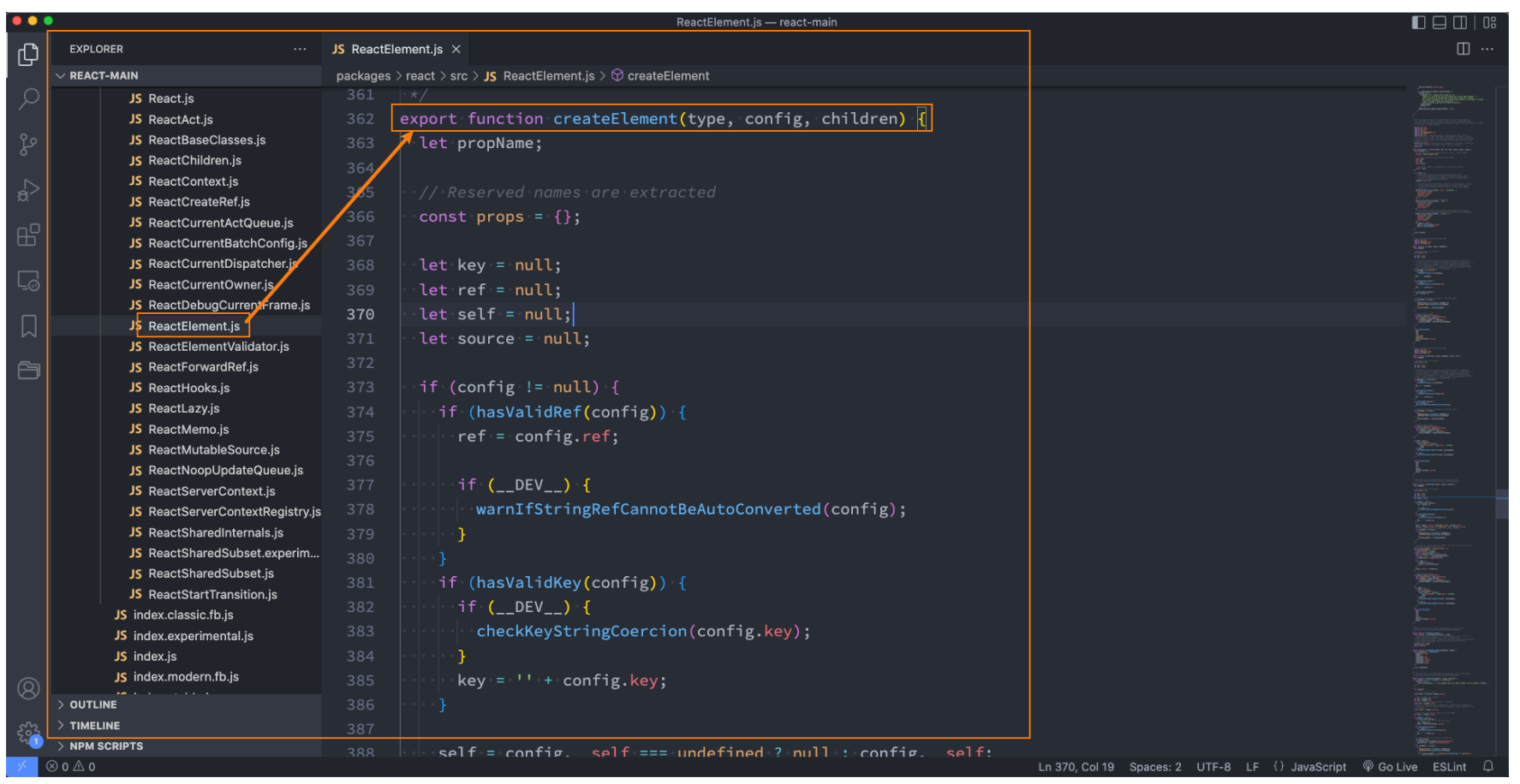Open the Source Control view
The image size is (1520, 784).
[x=28, y=145]
